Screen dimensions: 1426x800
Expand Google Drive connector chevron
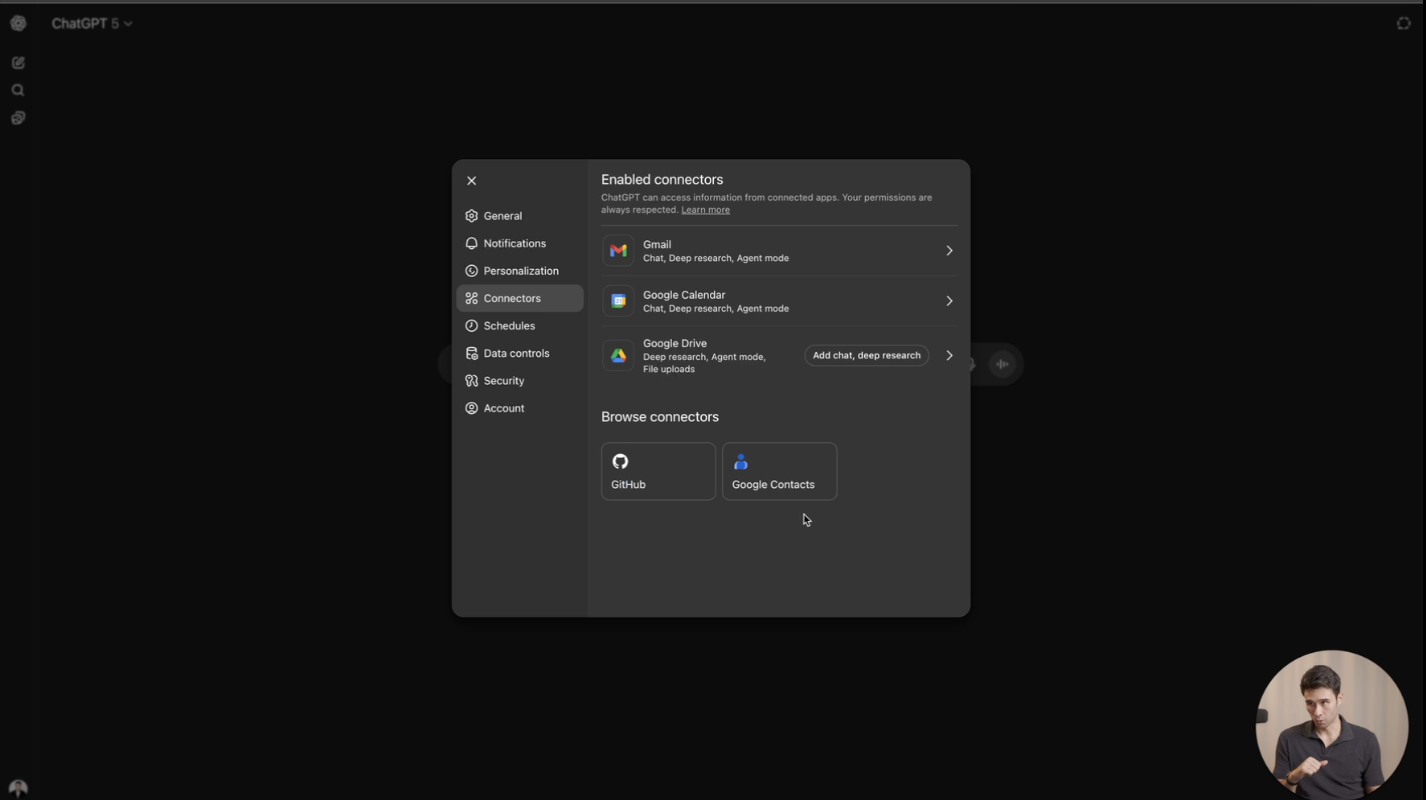949,355
